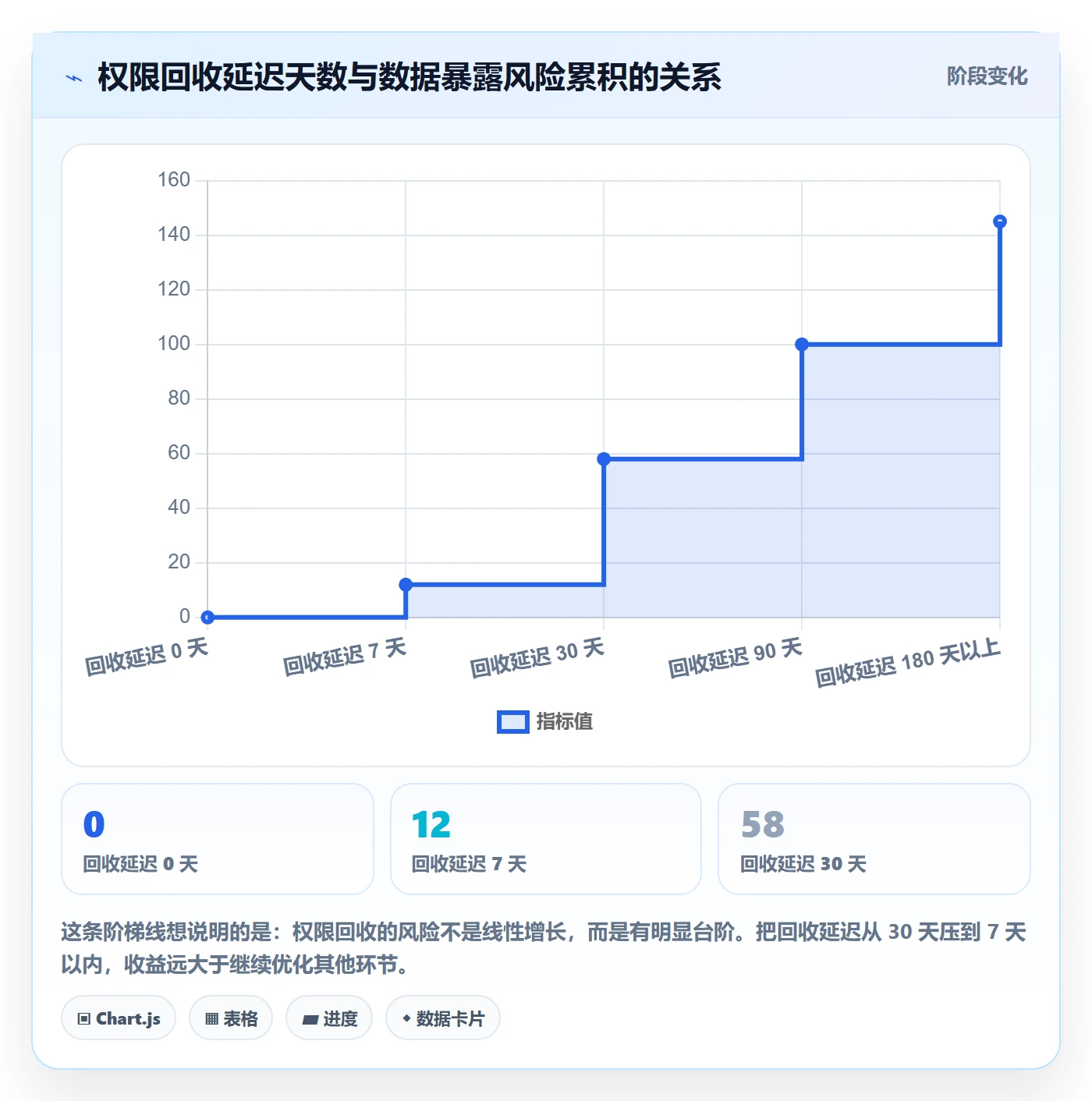Click the x-axis label 回收延迟 90 天
This screenshot has height=1101, width=1092.
click(x=736, y=658)
